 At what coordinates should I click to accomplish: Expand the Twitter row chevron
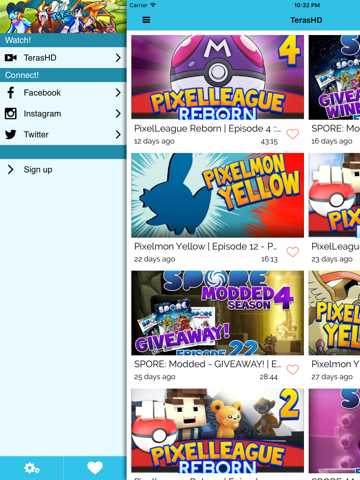118,134
